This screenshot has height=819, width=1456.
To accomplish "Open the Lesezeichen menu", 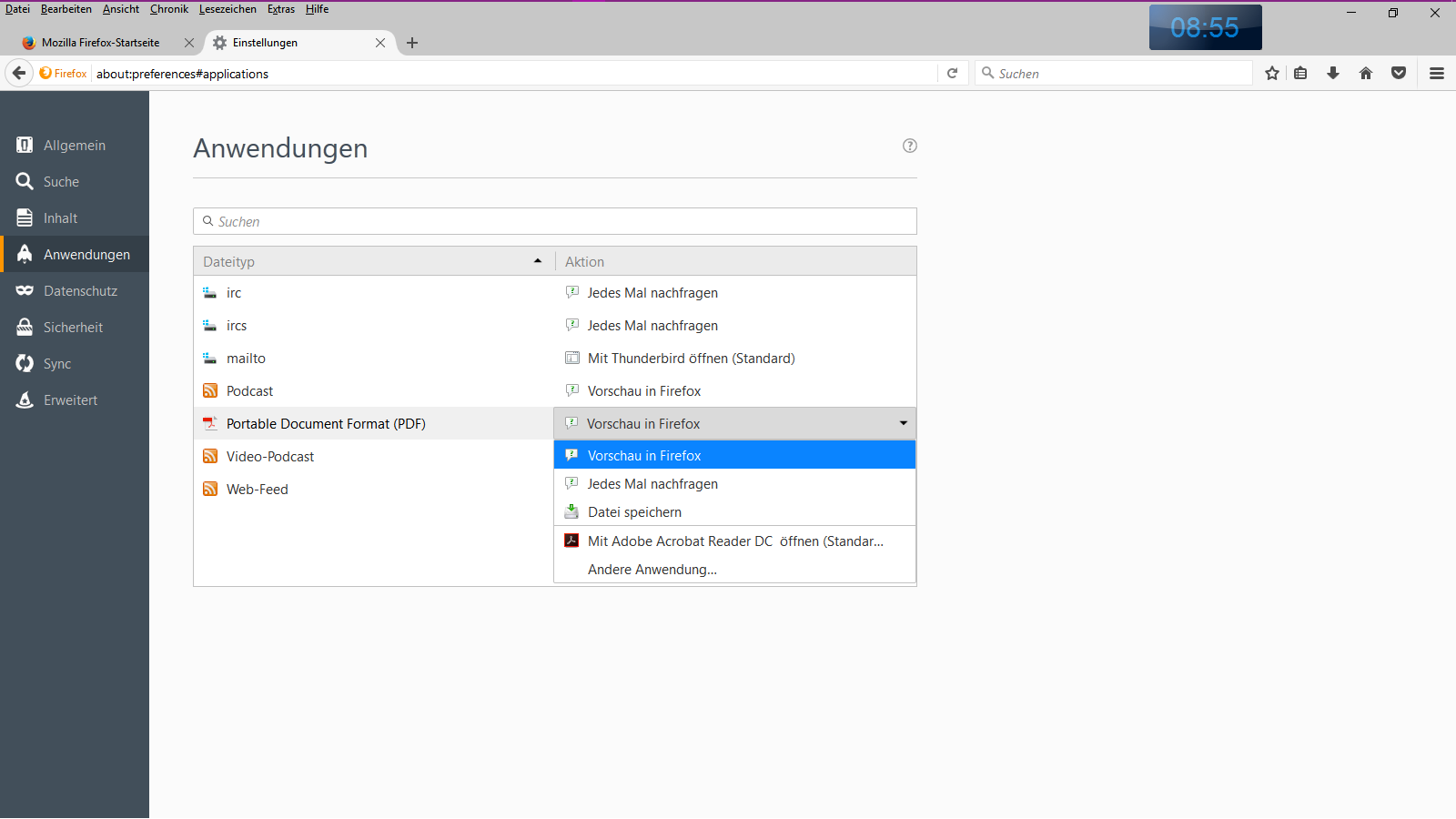I will click(227, 9).
